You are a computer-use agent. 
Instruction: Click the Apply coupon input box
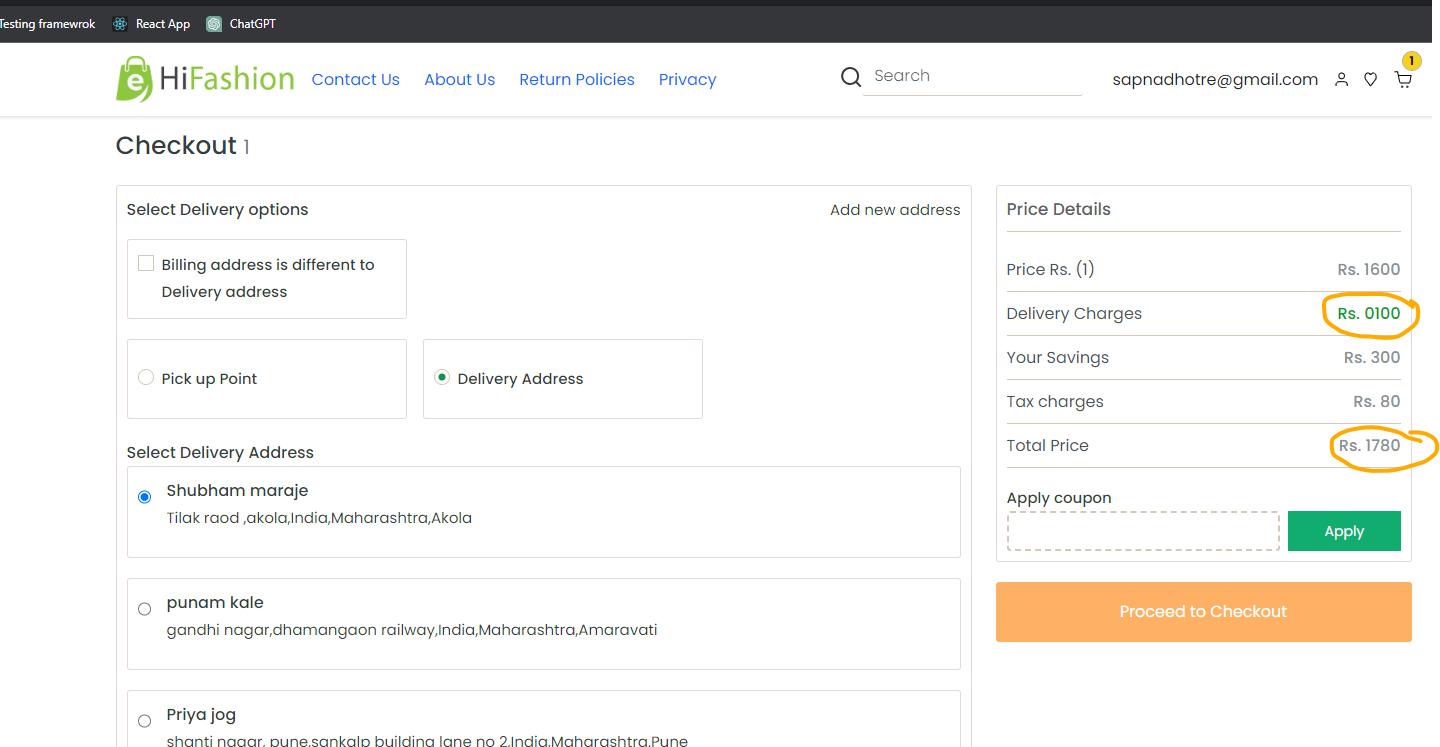pos(1143,531)
